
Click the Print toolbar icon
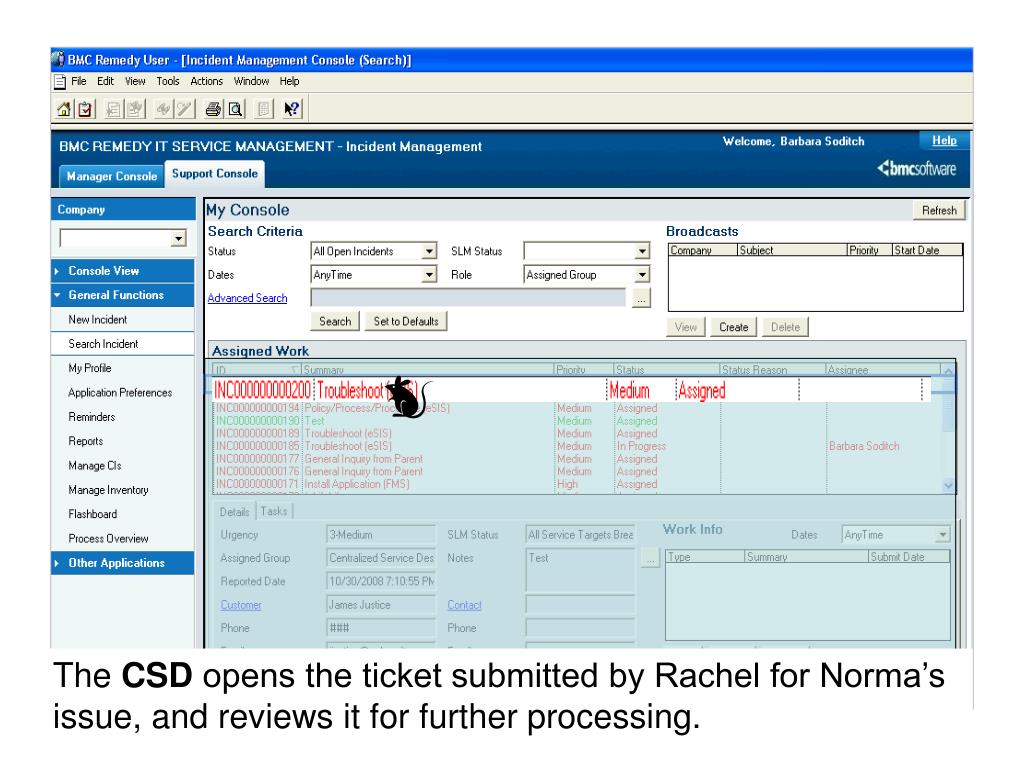click(213, 109)
